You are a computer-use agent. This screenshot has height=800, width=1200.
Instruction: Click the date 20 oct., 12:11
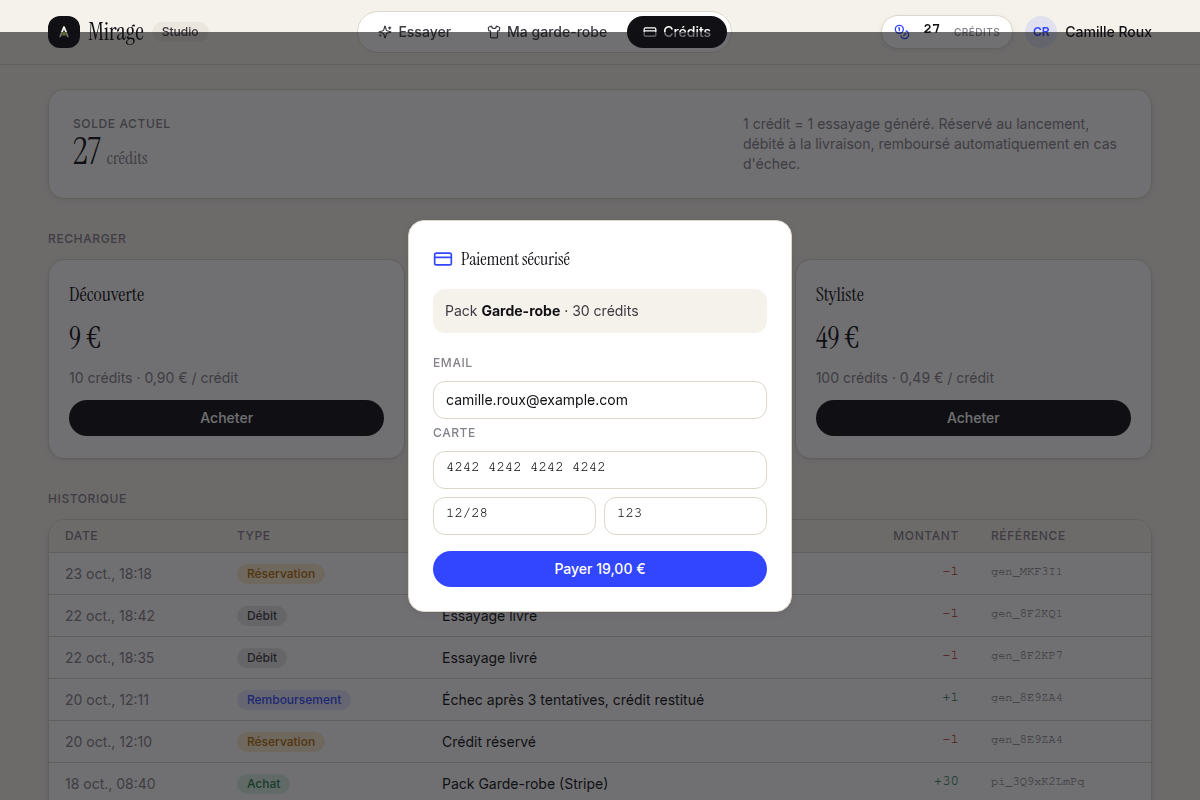point(107,700)
